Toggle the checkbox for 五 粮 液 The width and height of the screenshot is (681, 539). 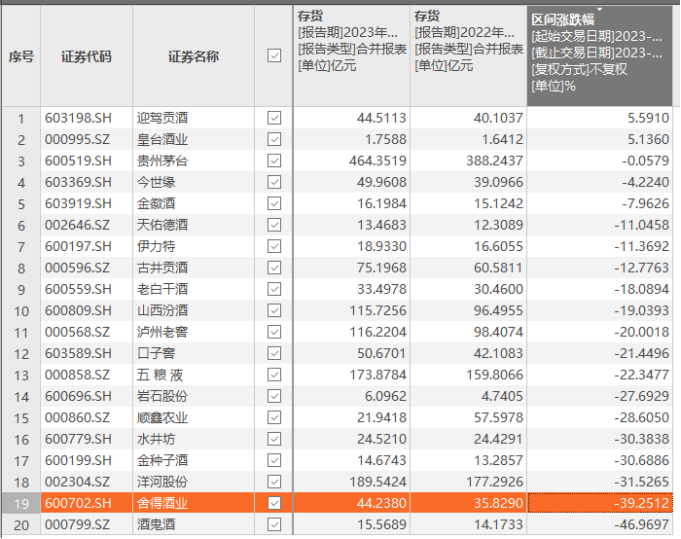coord(274,374)
